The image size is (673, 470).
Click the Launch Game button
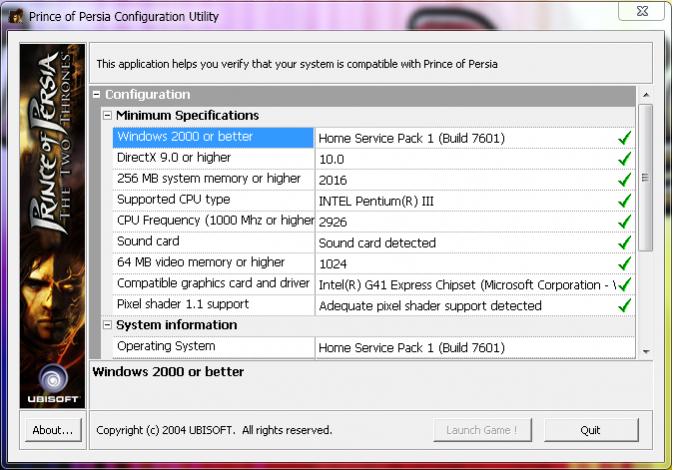[x=482, y=430]
